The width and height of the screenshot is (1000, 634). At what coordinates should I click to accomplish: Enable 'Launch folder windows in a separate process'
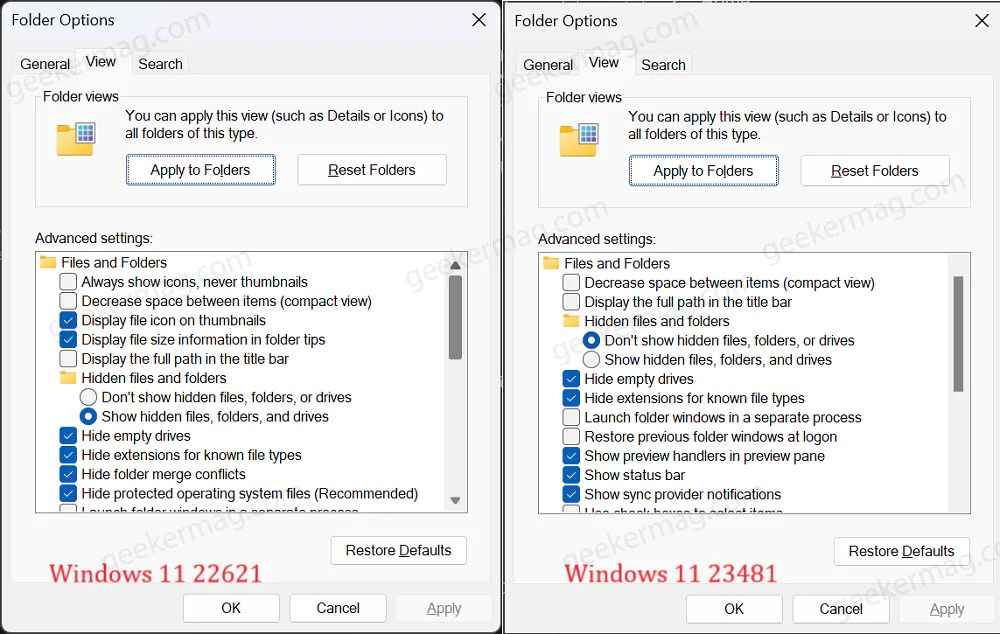pos(571,417)
